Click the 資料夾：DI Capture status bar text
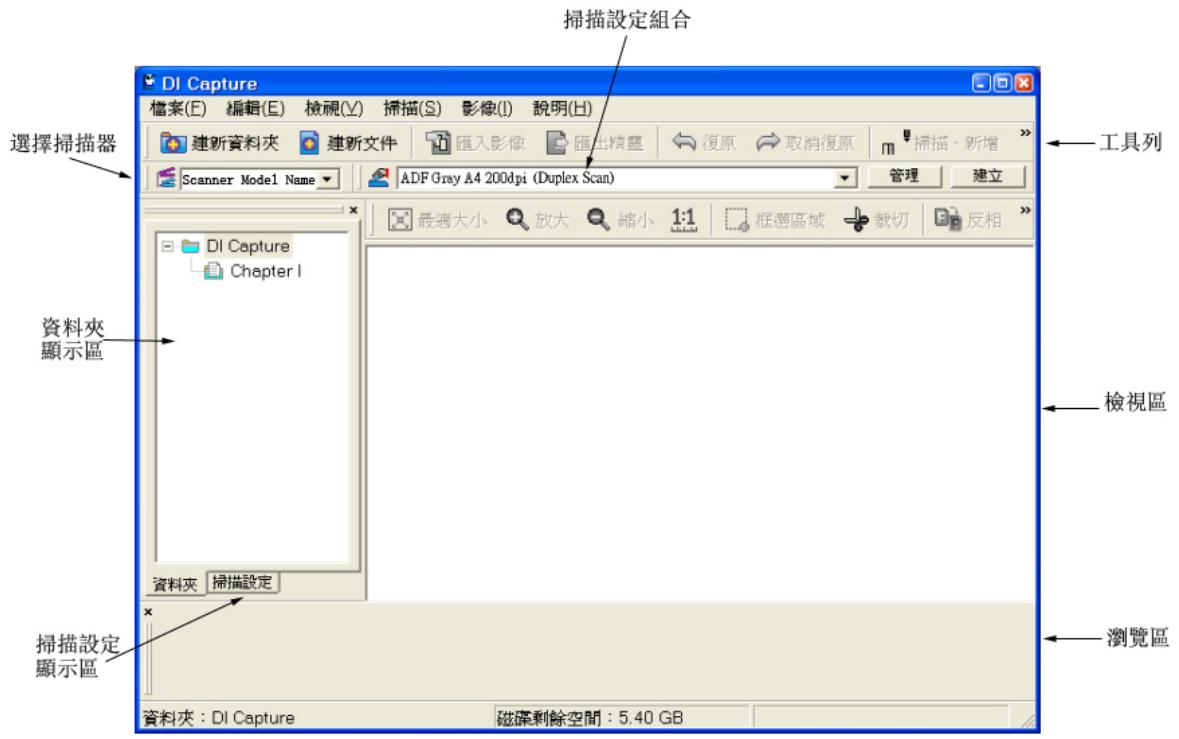 [219, 718]
